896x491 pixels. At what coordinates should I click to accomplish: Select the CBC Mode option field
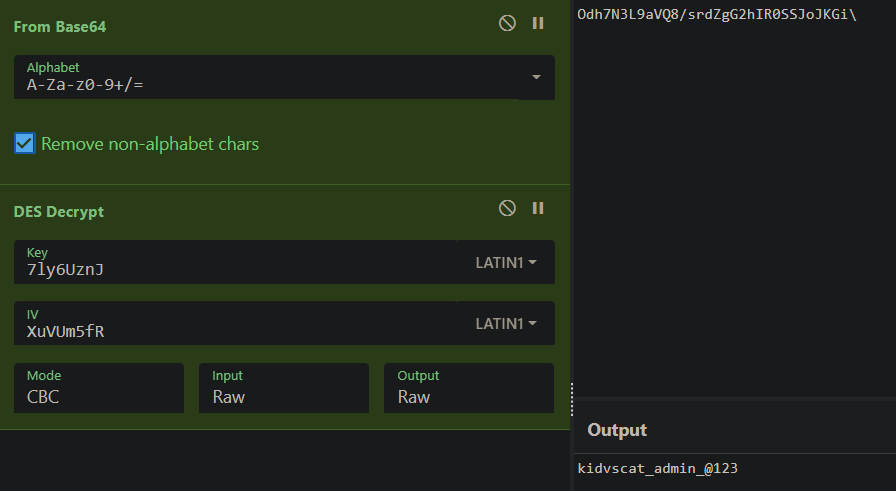(x=99, y=388)
